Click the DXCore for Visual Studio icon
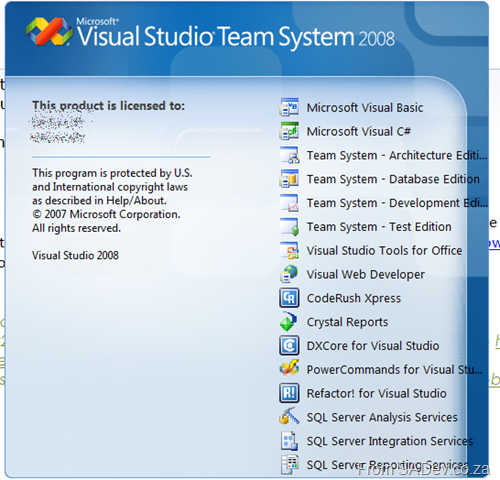500x480 pixels. (289, 345)
